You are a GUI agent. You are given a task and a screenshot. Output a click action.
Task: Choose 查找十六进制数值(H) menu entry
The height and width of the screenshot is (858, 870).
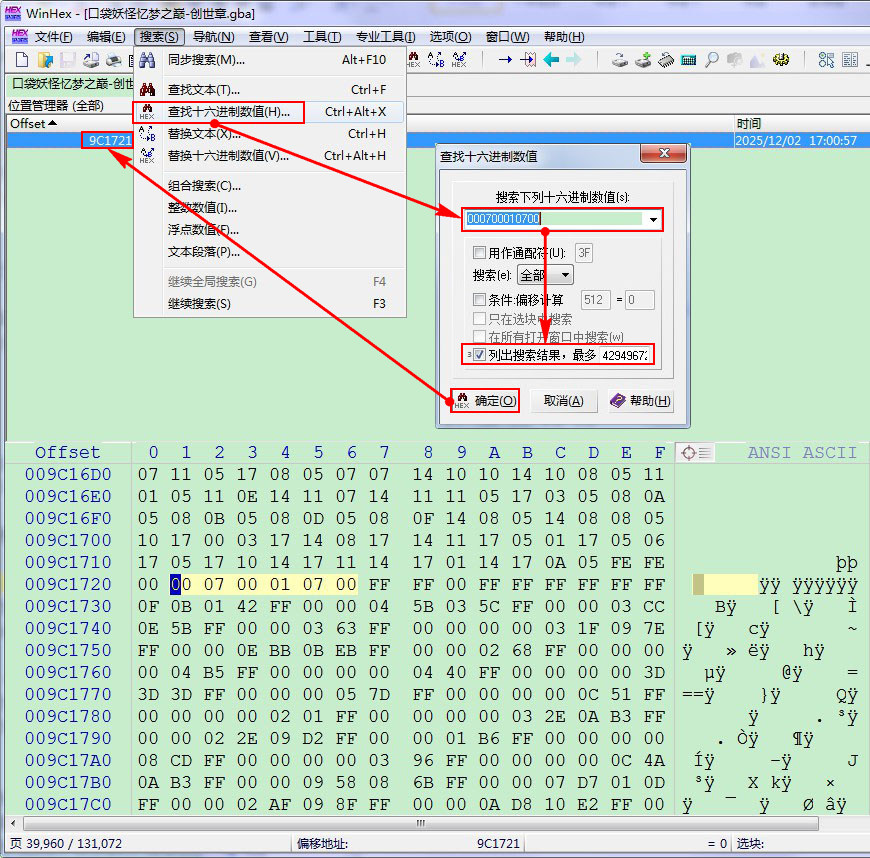point(270,112)
